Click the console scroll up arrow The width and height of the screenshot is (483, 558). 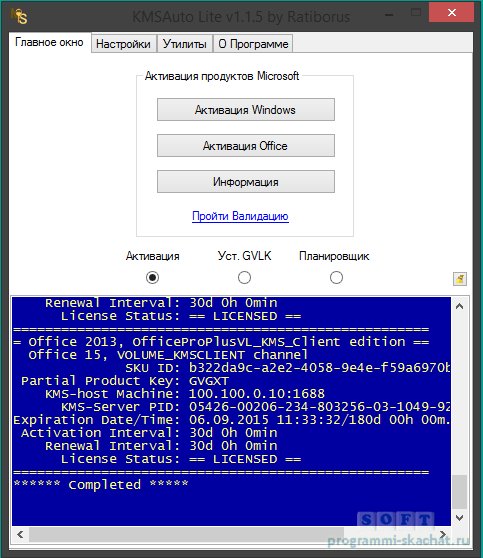click(460, 306)
